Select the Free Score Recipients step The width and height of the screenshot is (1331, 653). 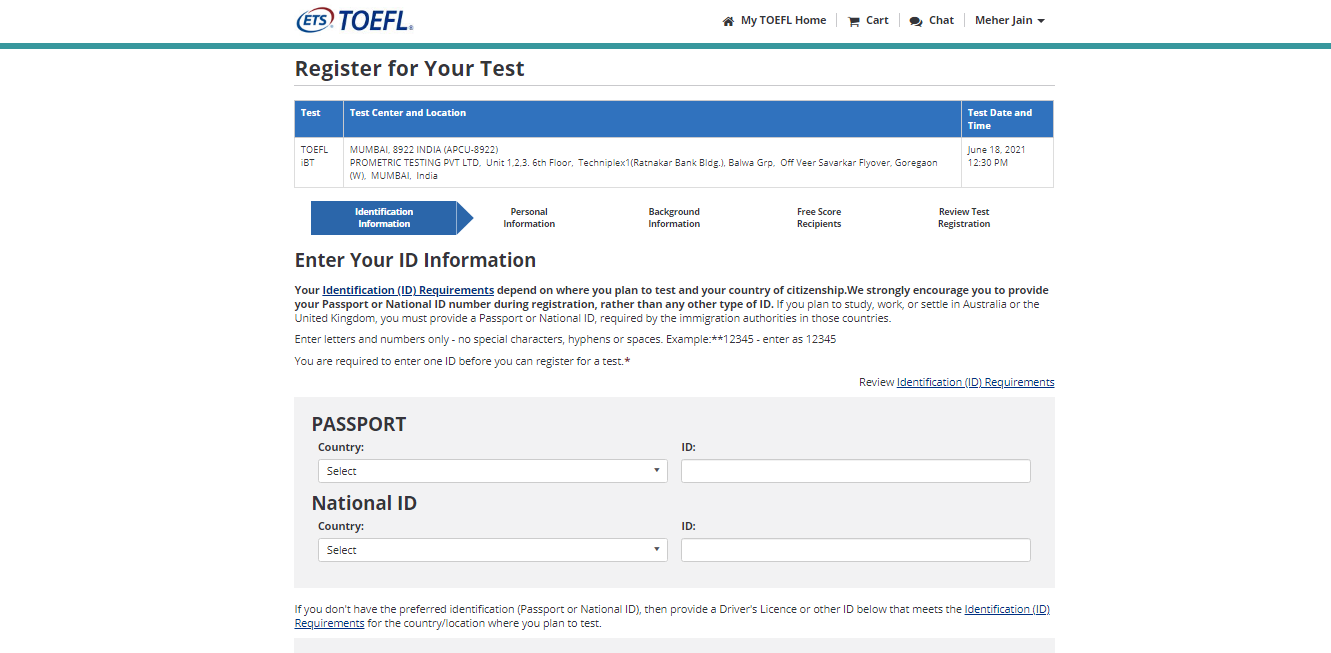pos(819,218)
